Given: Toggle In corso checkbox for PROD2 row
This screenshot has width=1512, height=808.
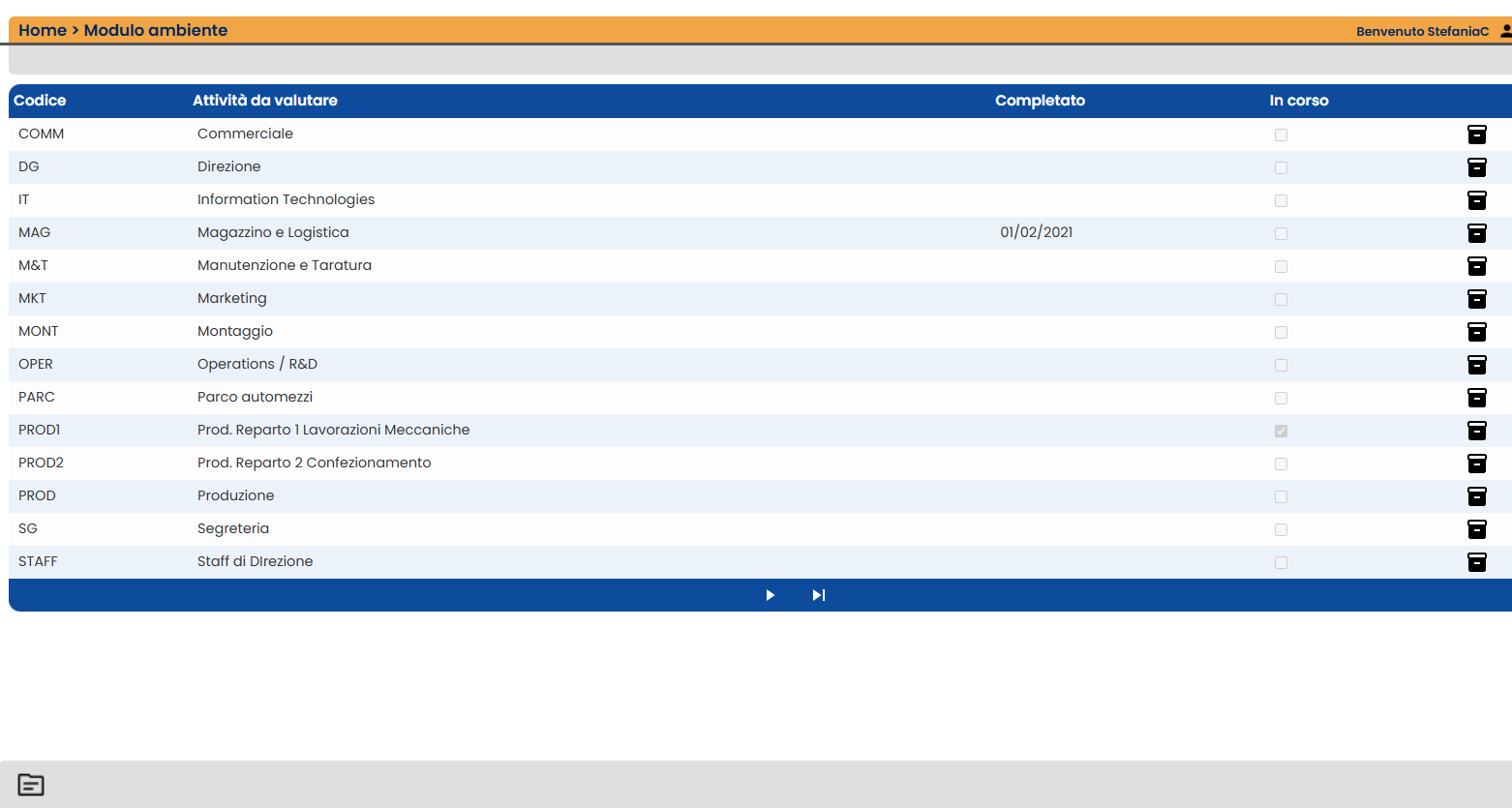Looking at the screenshot, I should point(1281,464).
